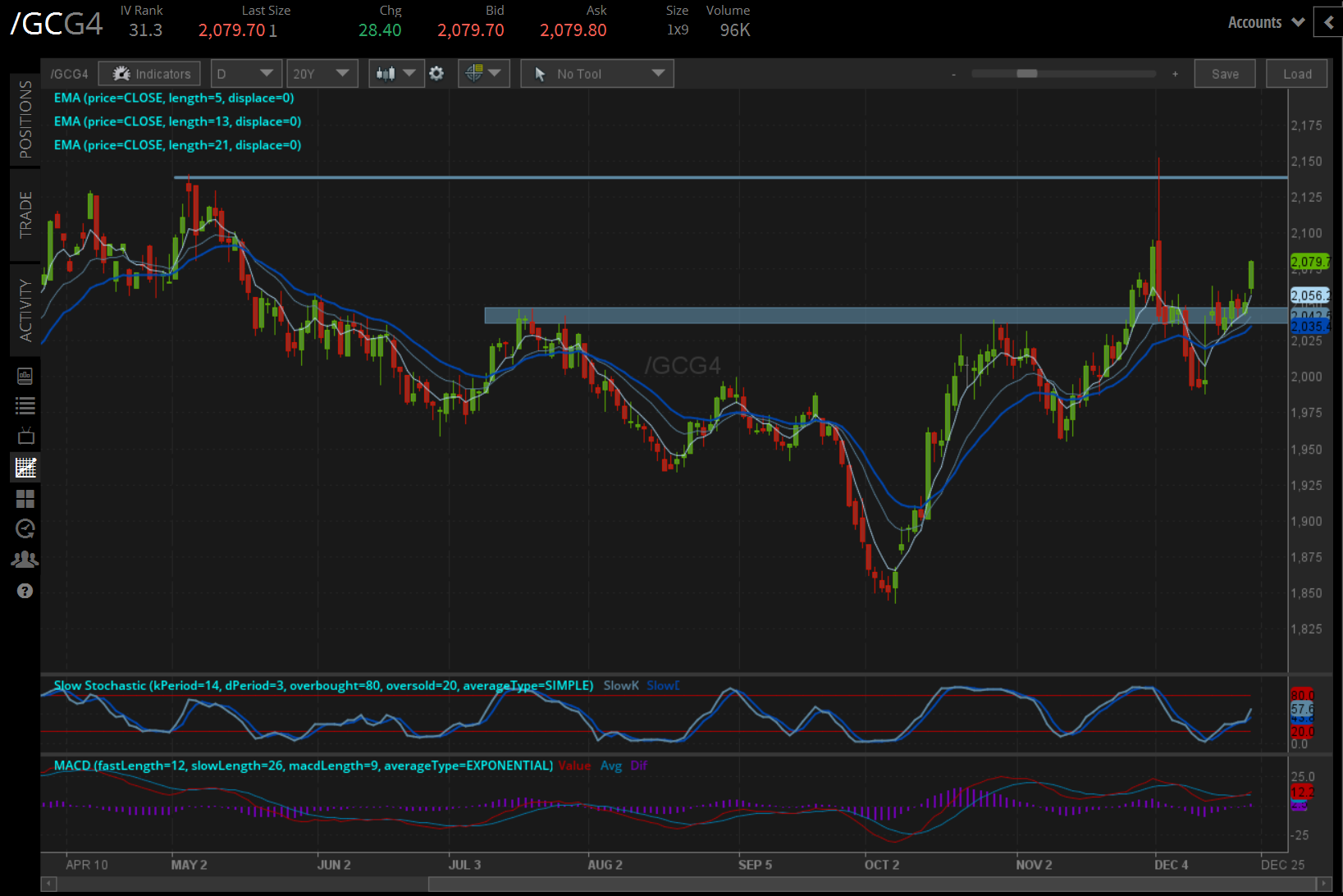The width and height of the screenshot is (1343, 896).
Task: Switch to the POSITIONS tab
Action: [25, 120]
